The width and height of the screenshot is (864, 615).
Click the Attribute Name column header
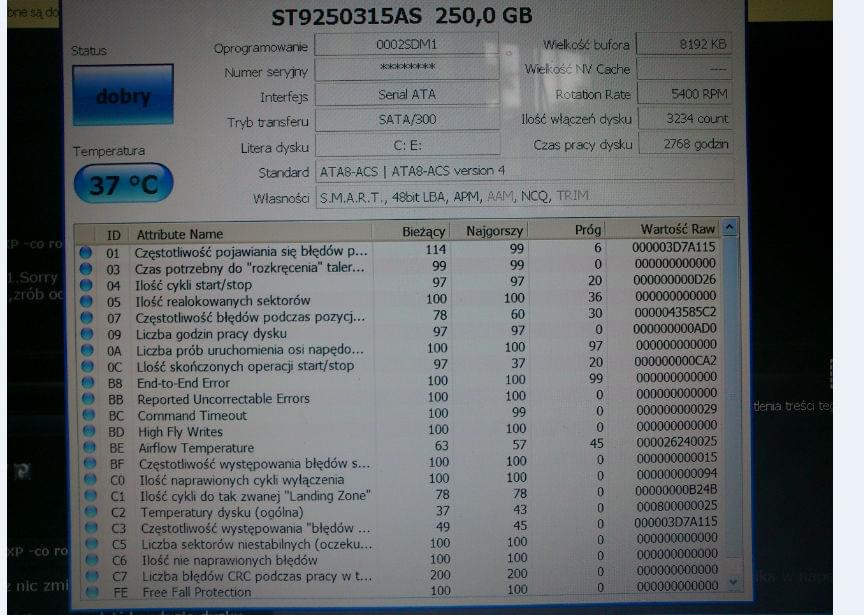251,234
